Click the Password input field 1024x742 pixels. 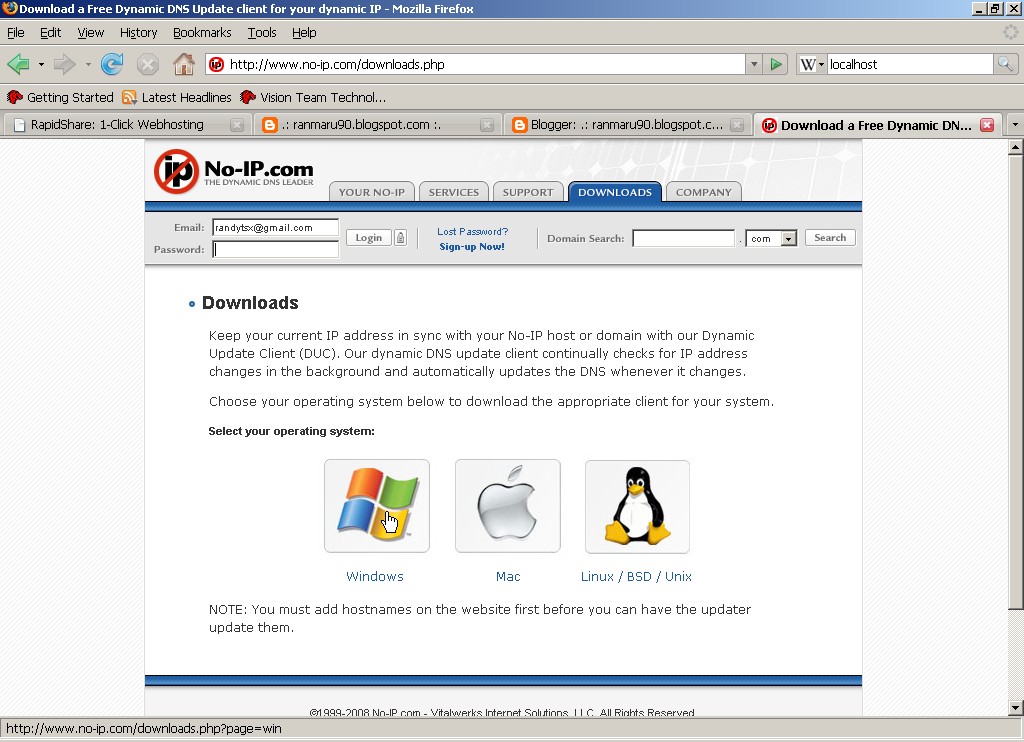pyautogui.click(x=276, y=249)
